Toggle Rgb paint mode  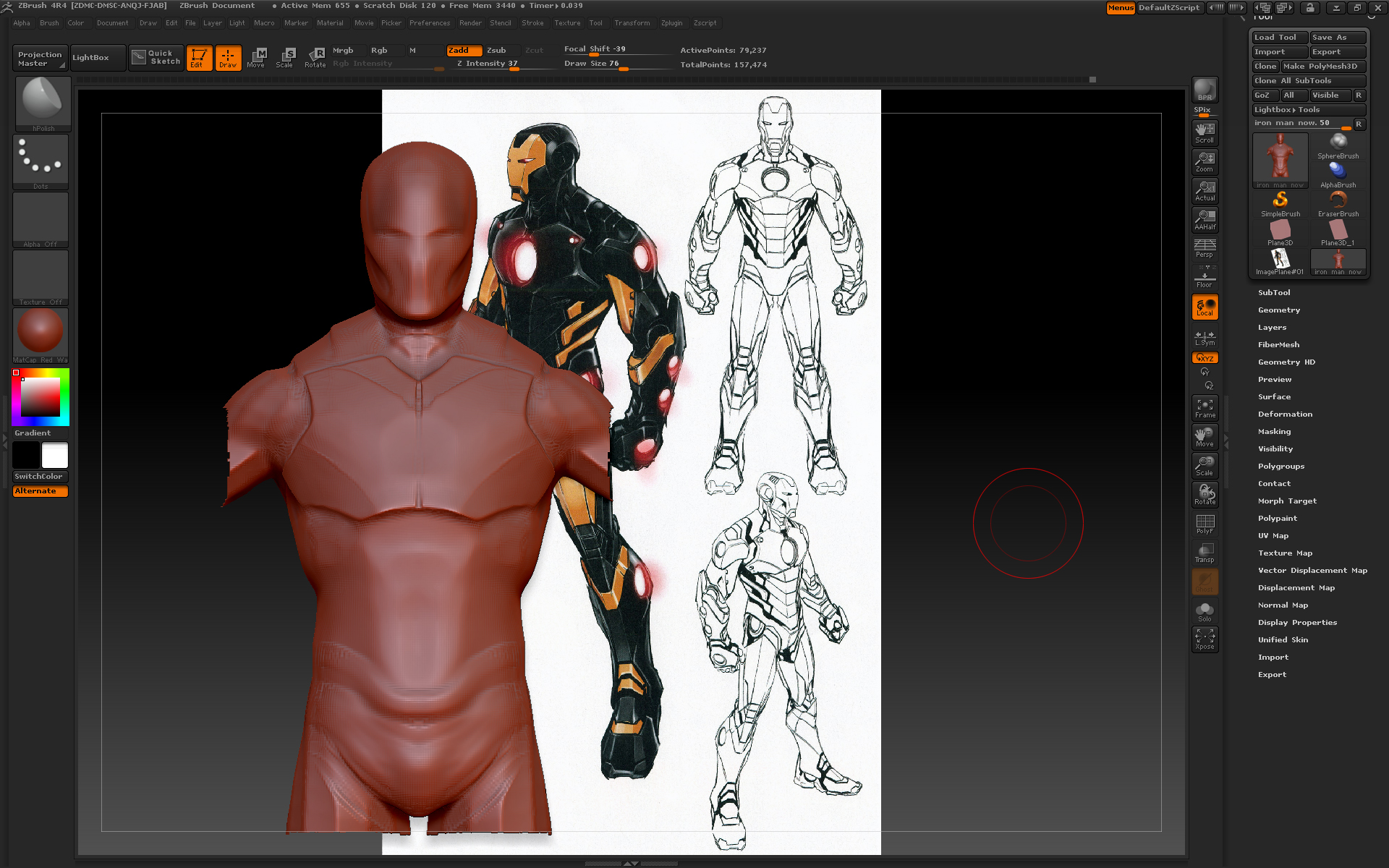click(385, 51)
